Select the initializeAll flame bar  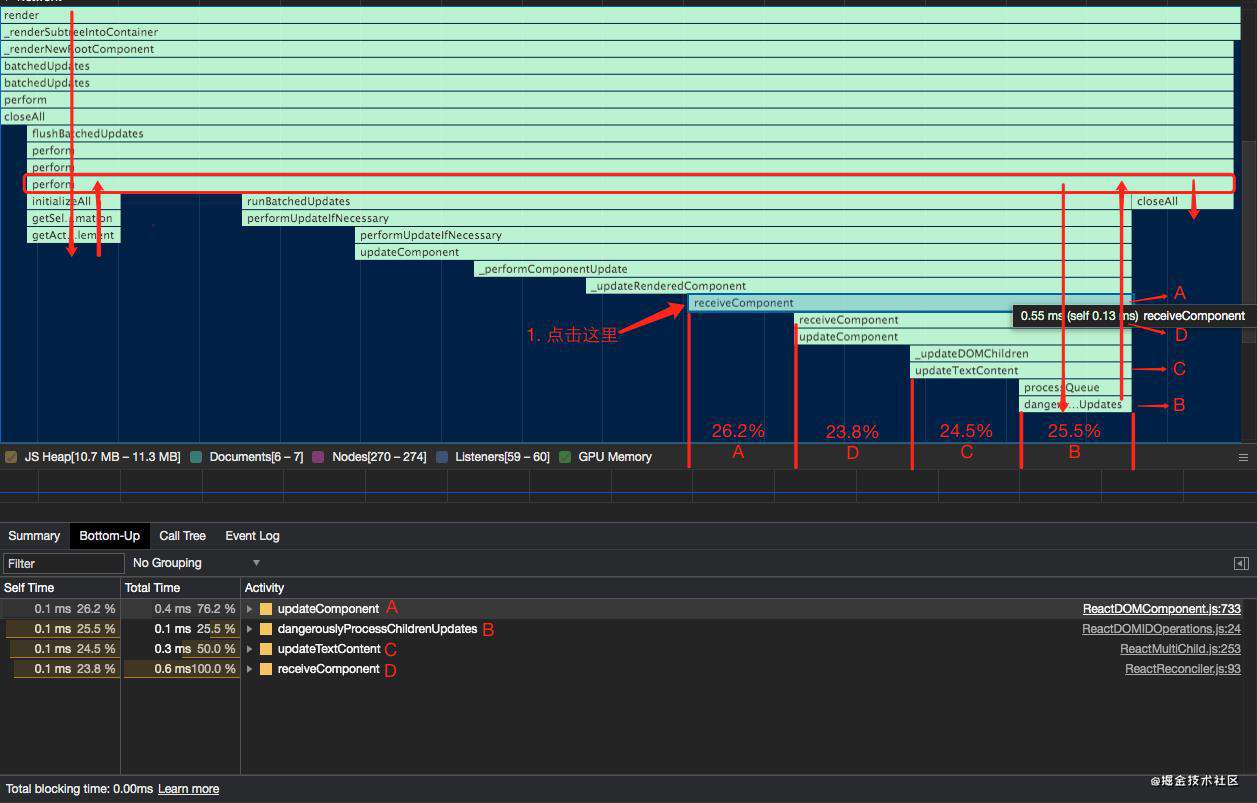click(x=74, y=201)
